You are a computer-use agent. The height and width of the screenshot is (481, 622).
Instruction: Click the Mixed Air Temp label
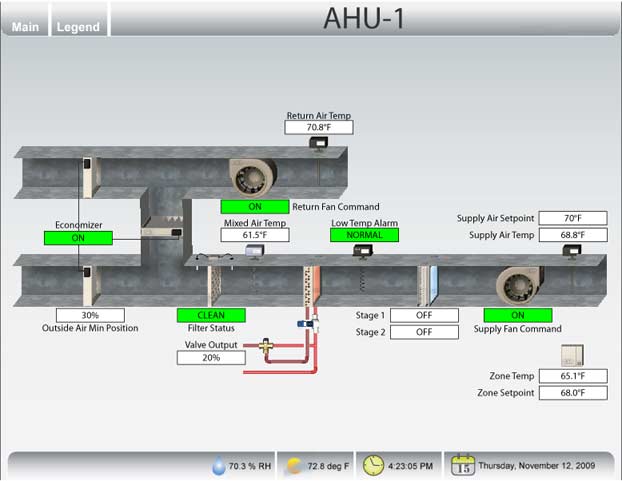[x=255, y=223]
